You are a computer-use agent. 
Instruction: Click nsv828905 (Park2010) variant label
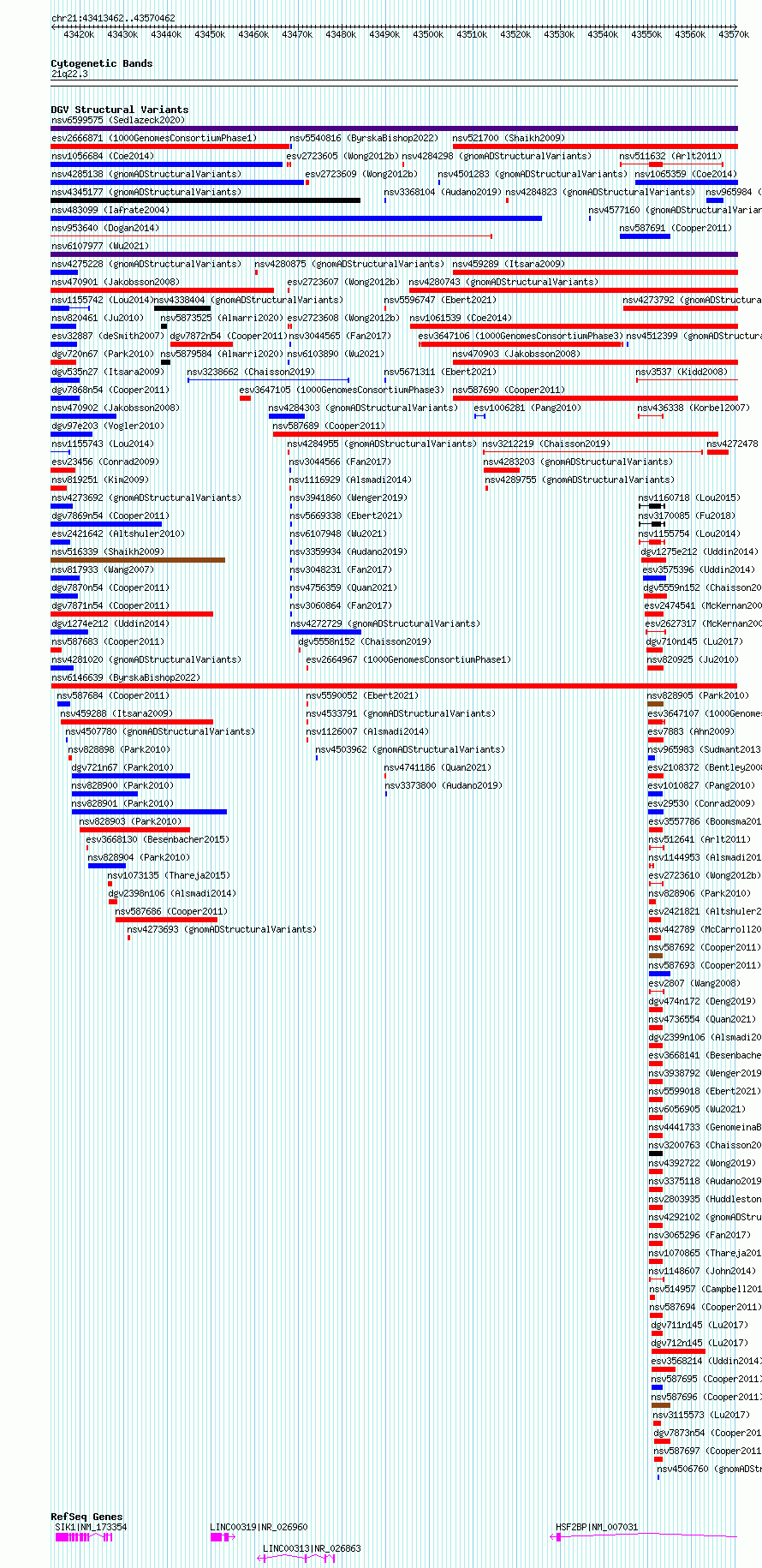point(698,696)
